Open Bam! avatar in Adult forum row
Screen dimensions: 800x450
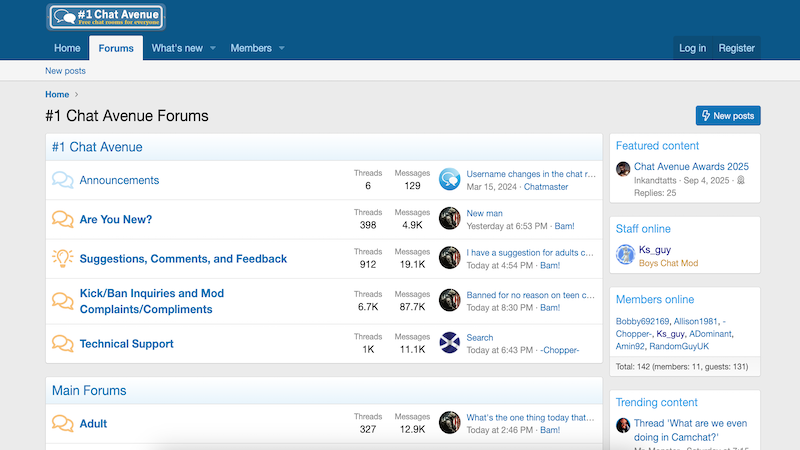(449, 422)
